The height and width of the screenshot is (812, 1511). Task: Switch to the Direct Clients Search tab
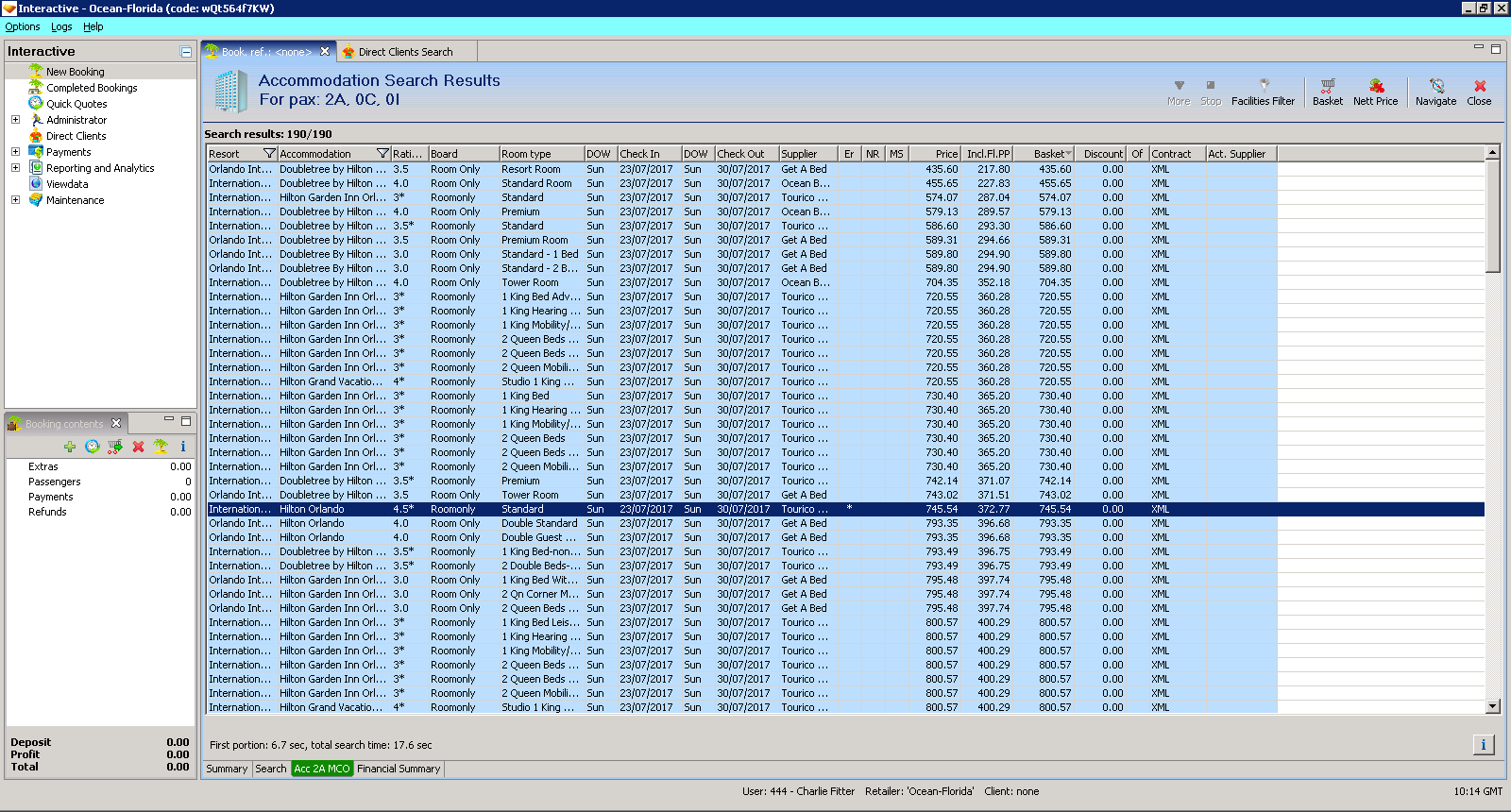tap(406, 52)
